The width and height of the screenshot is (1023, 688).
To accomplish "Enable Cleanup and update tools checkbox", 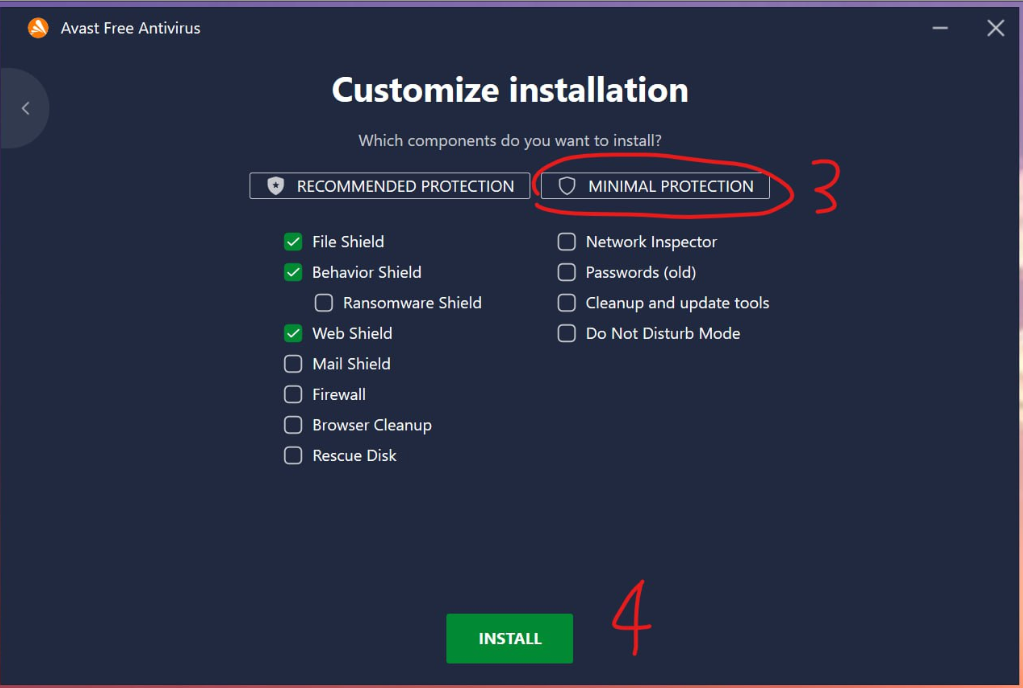I will pos(566,303).
